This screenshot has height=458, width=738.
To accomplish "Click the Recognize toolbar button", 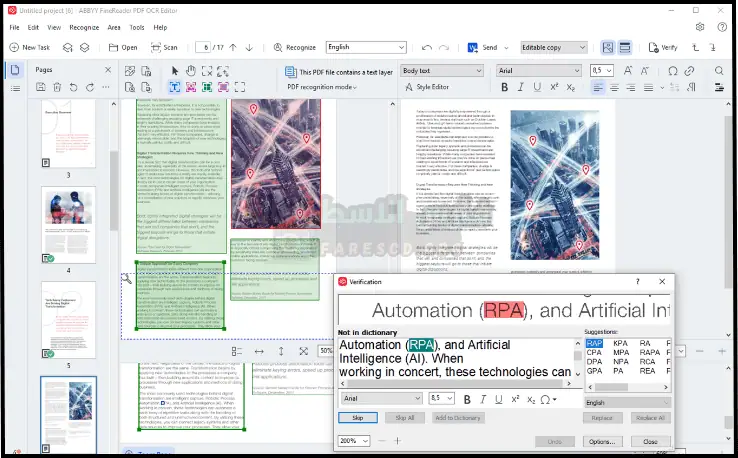I will click(292, 47).
